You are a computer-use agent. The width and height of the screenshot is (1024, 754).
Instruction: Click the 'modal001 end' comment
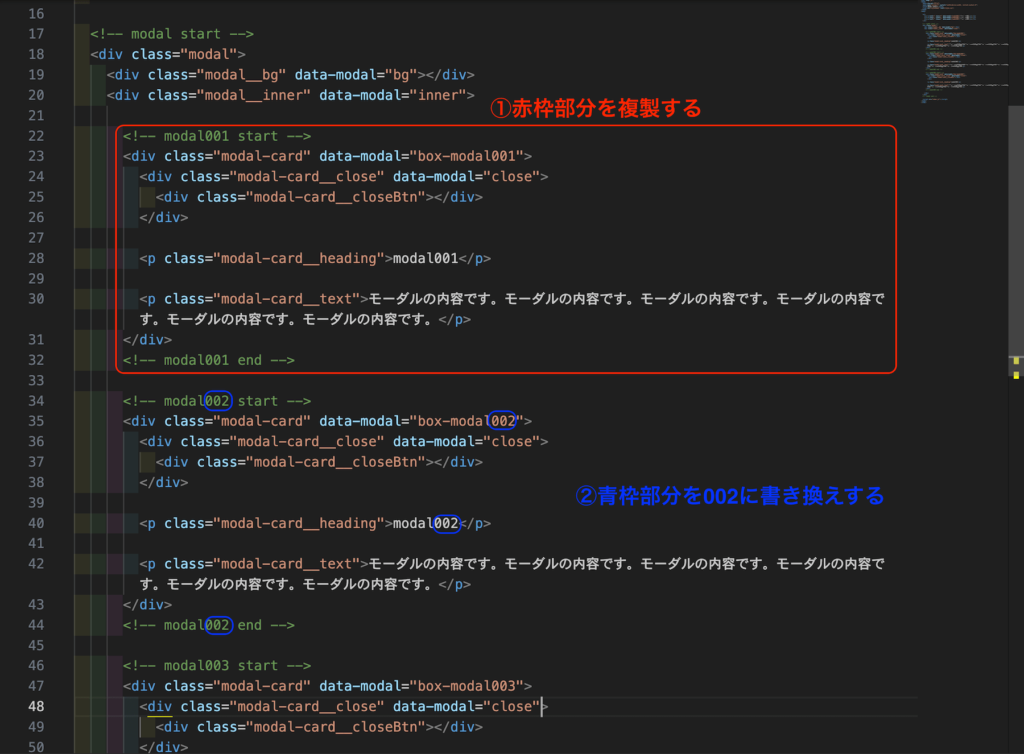pos(208,360)
